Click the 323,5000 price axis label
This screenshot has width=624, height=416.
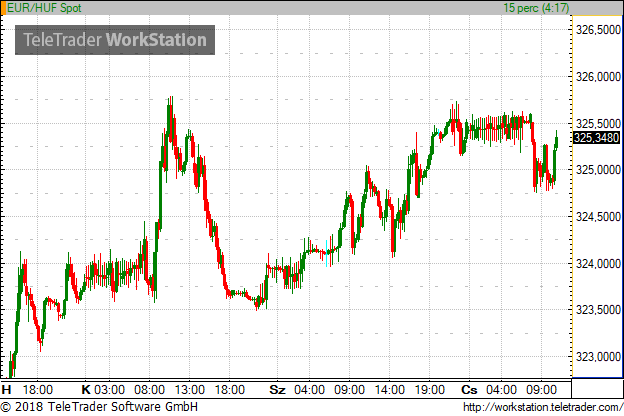[598, 310]
